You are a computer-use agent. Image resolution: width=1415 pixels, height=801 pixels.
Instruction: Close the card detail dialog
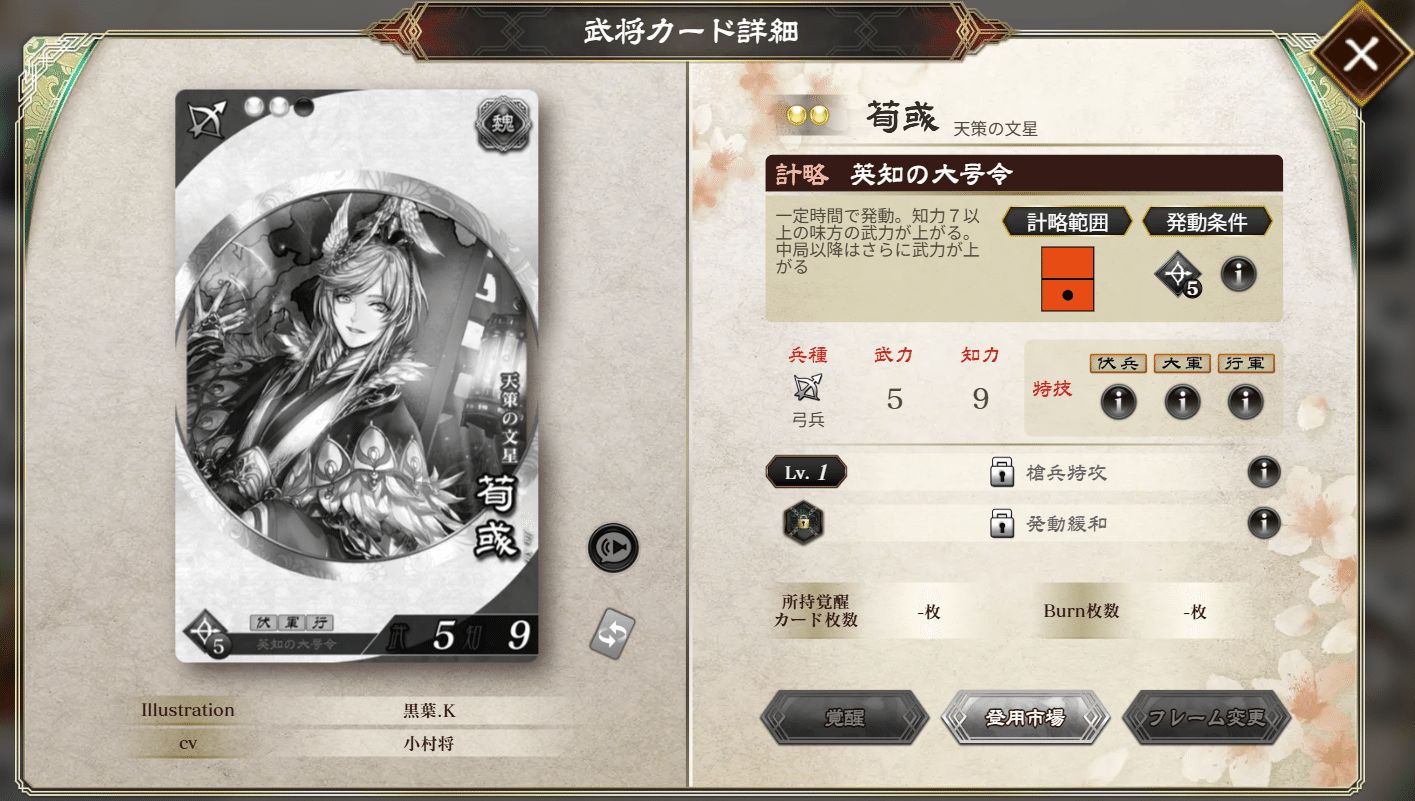[x=1361, y=55]
